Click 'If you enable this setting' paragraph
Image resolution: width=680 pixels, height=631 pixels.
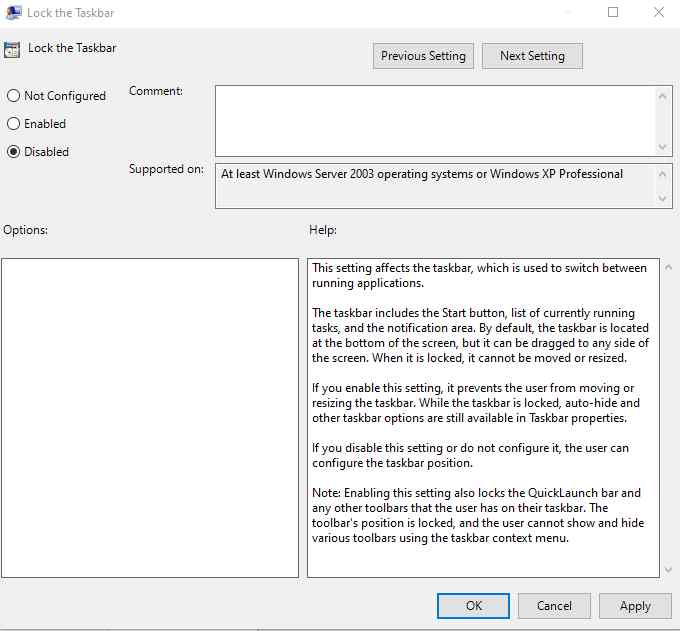476,403
